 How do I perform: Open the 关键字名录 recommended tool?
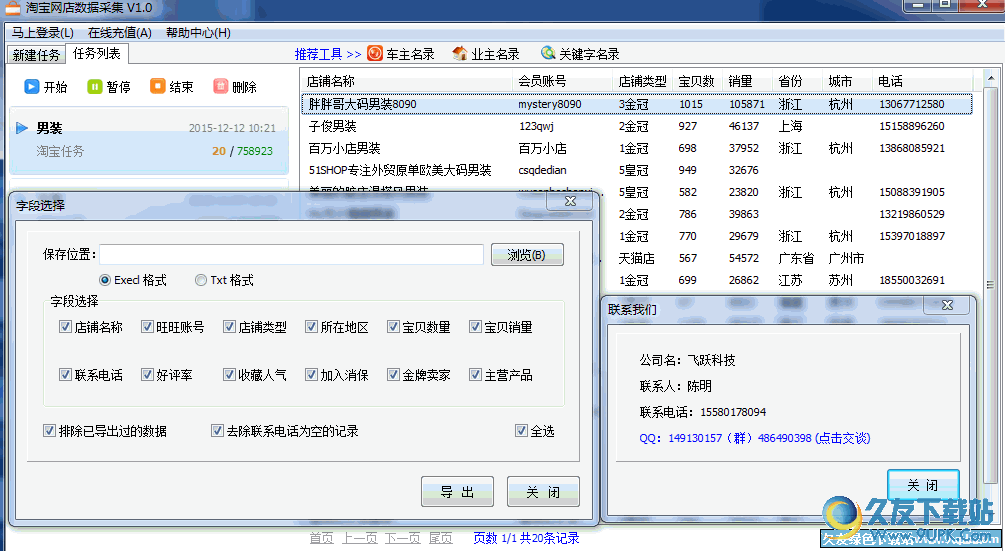point(581,54)
